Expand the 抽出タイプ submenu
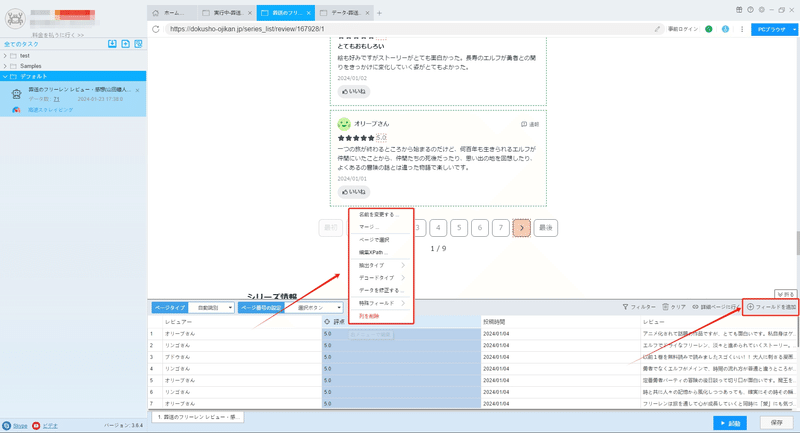The width and height of the screenshot is (800, 433). (381, 265)
